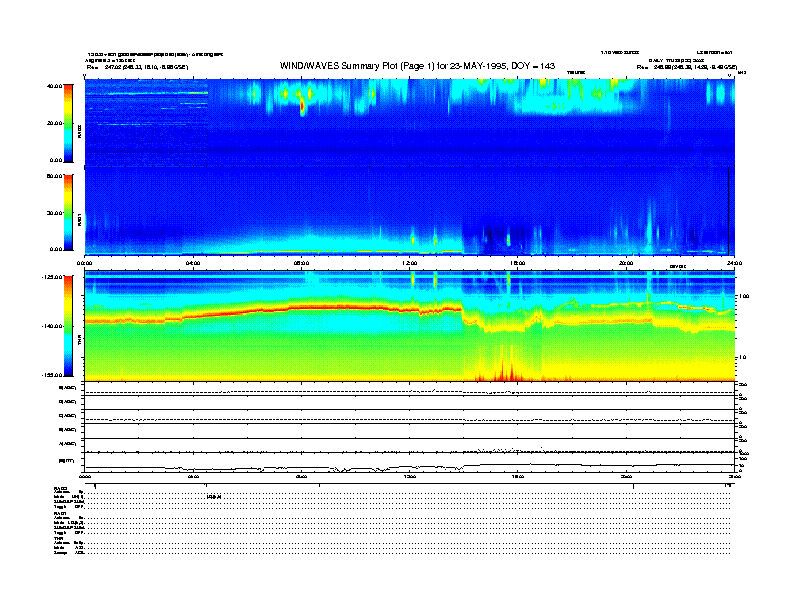The width and height of the screenshot is (792, 612).
Task: Click the bottom magnetic field line strip
Action: tap(409, 463)
